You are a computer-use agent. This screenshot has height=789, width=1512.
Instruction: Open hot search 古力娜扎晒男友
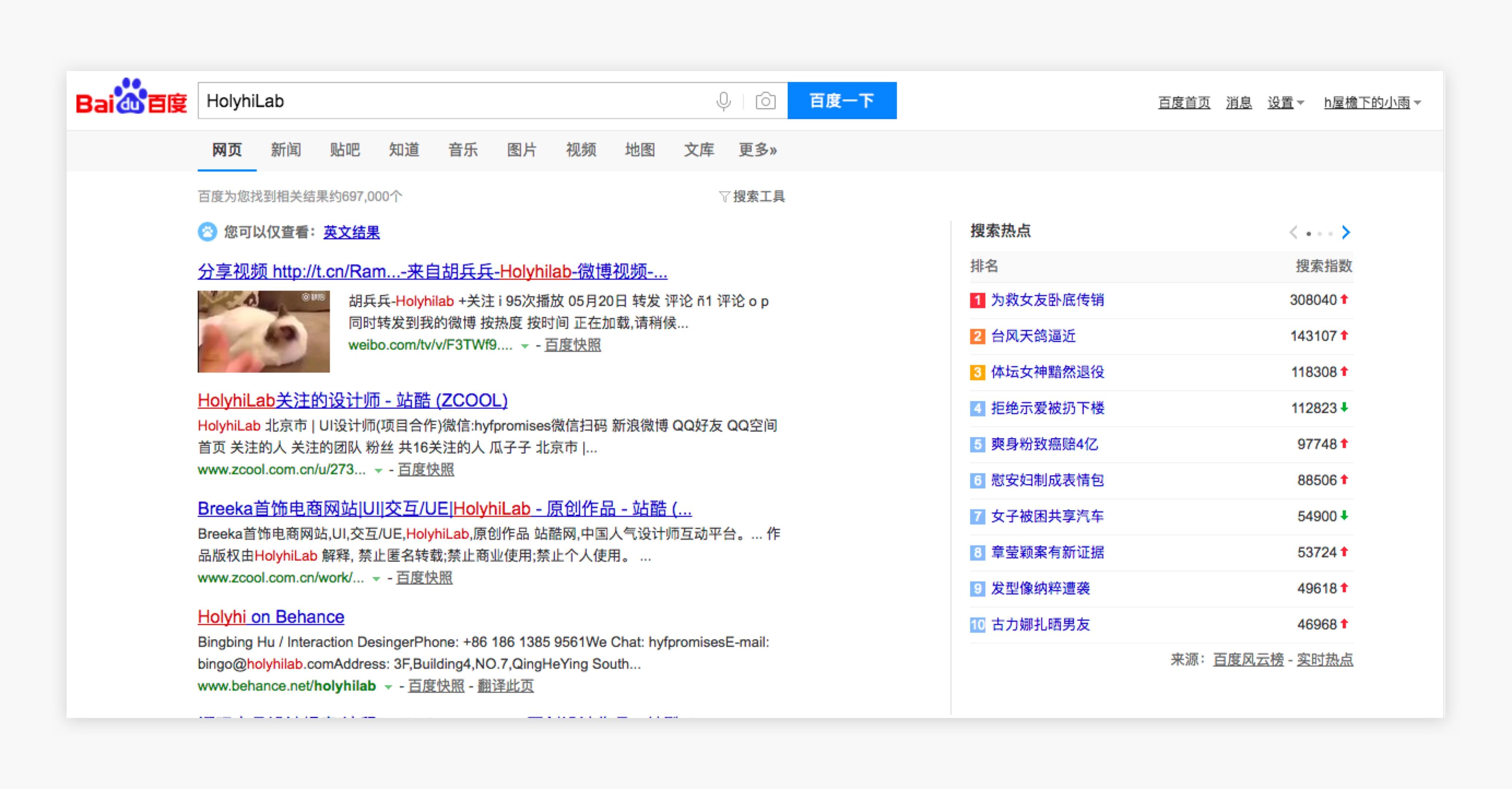coord(1040,625)
